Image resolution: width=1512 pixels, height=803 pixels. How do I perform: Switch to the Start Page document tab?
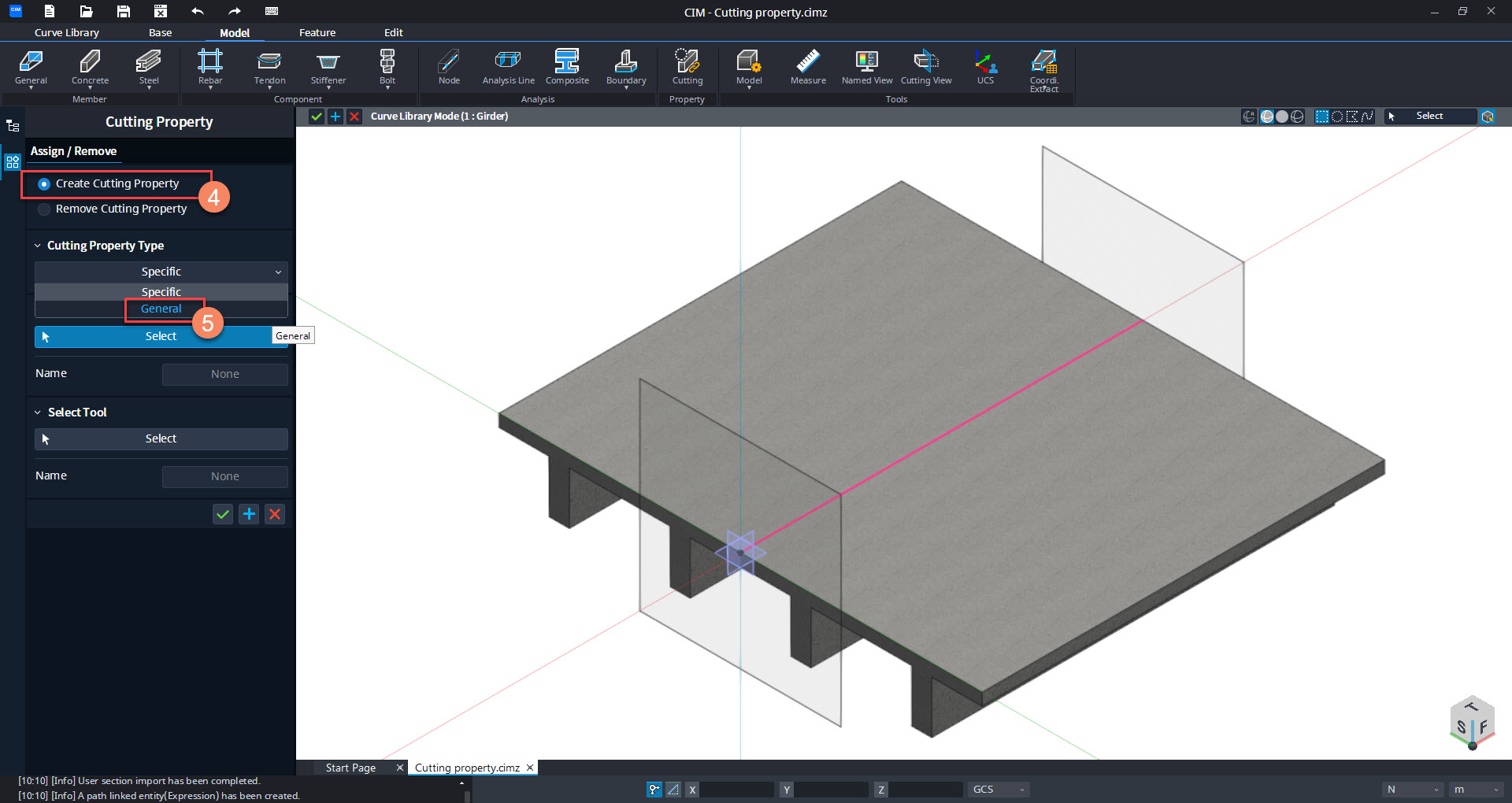(350, 768)
